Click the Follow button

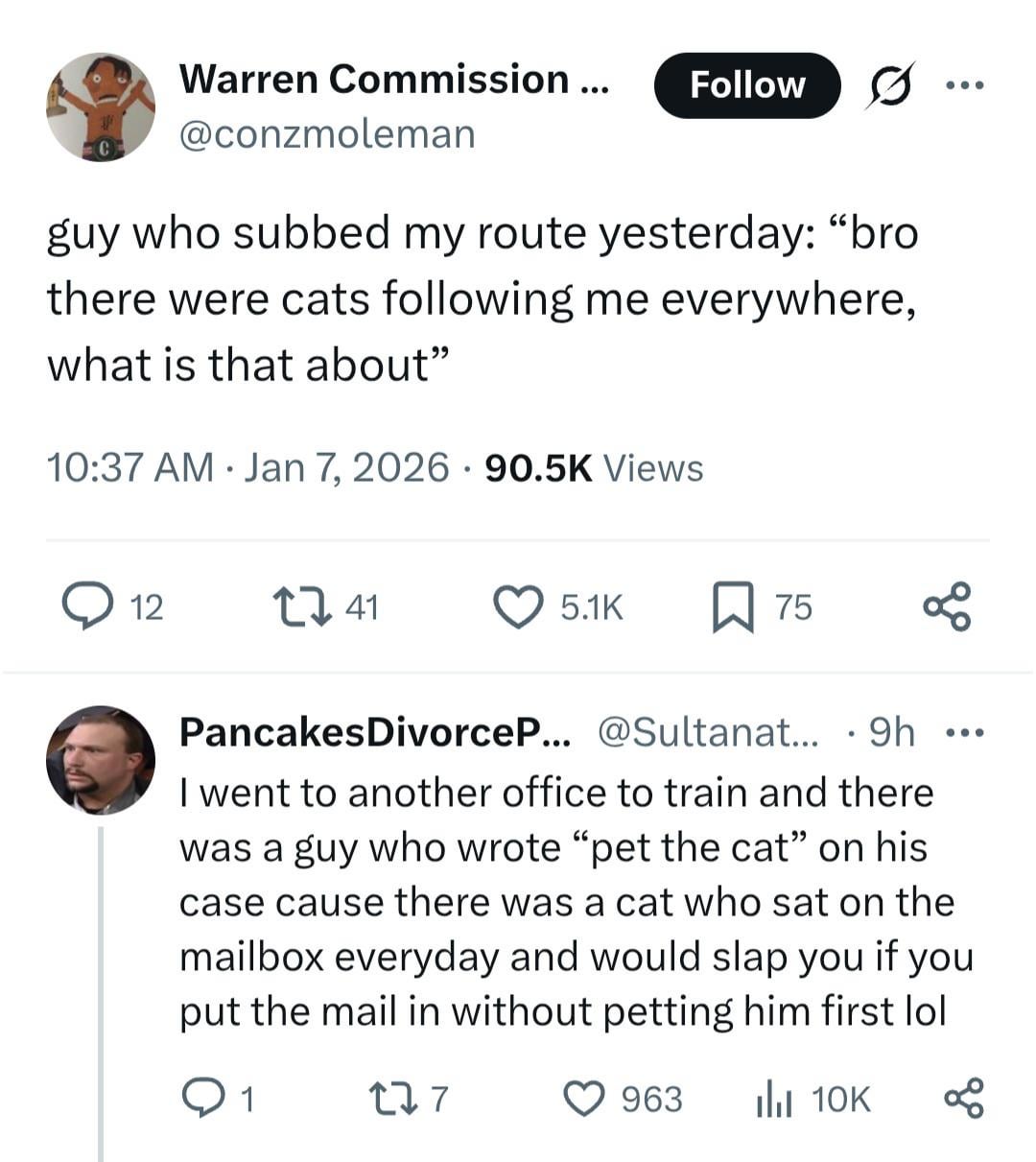746,85
